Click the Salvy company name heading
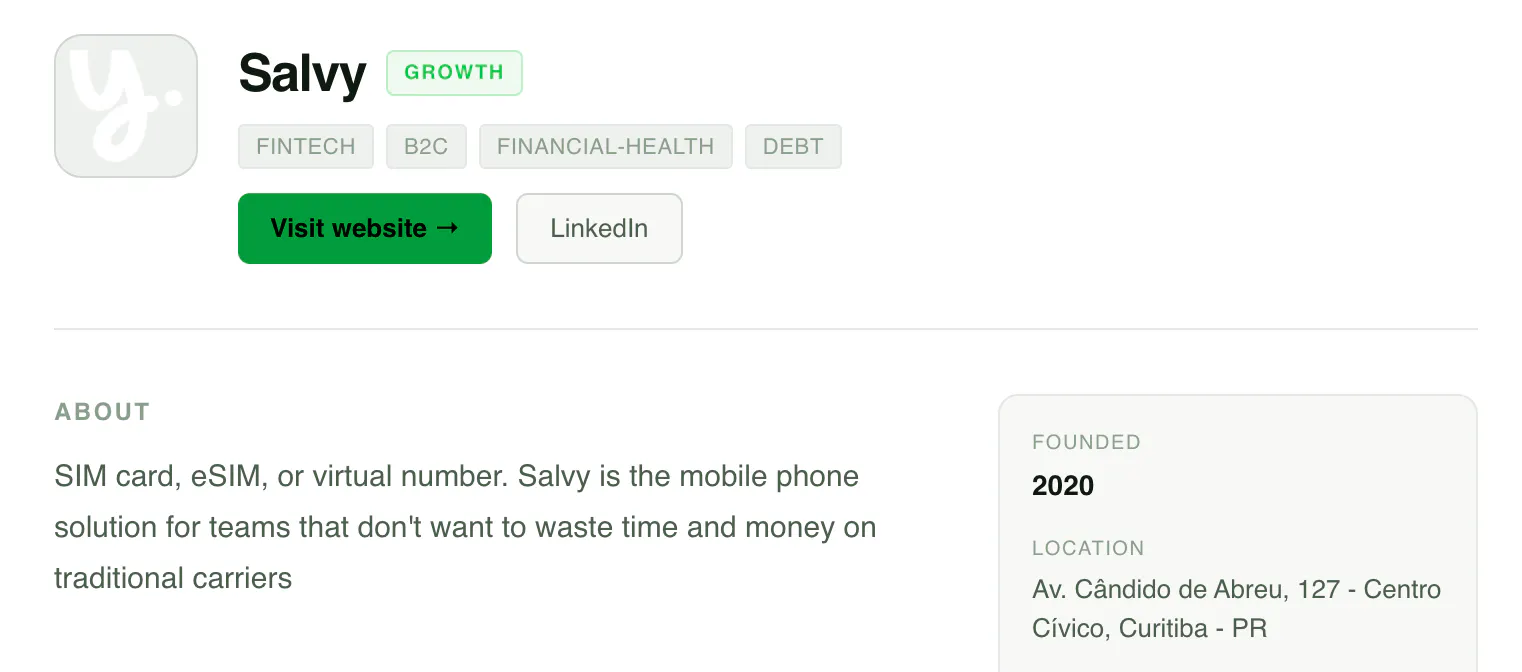Image resolution: width=1522 pixels, height=672 pixels. tap(303, 74)
